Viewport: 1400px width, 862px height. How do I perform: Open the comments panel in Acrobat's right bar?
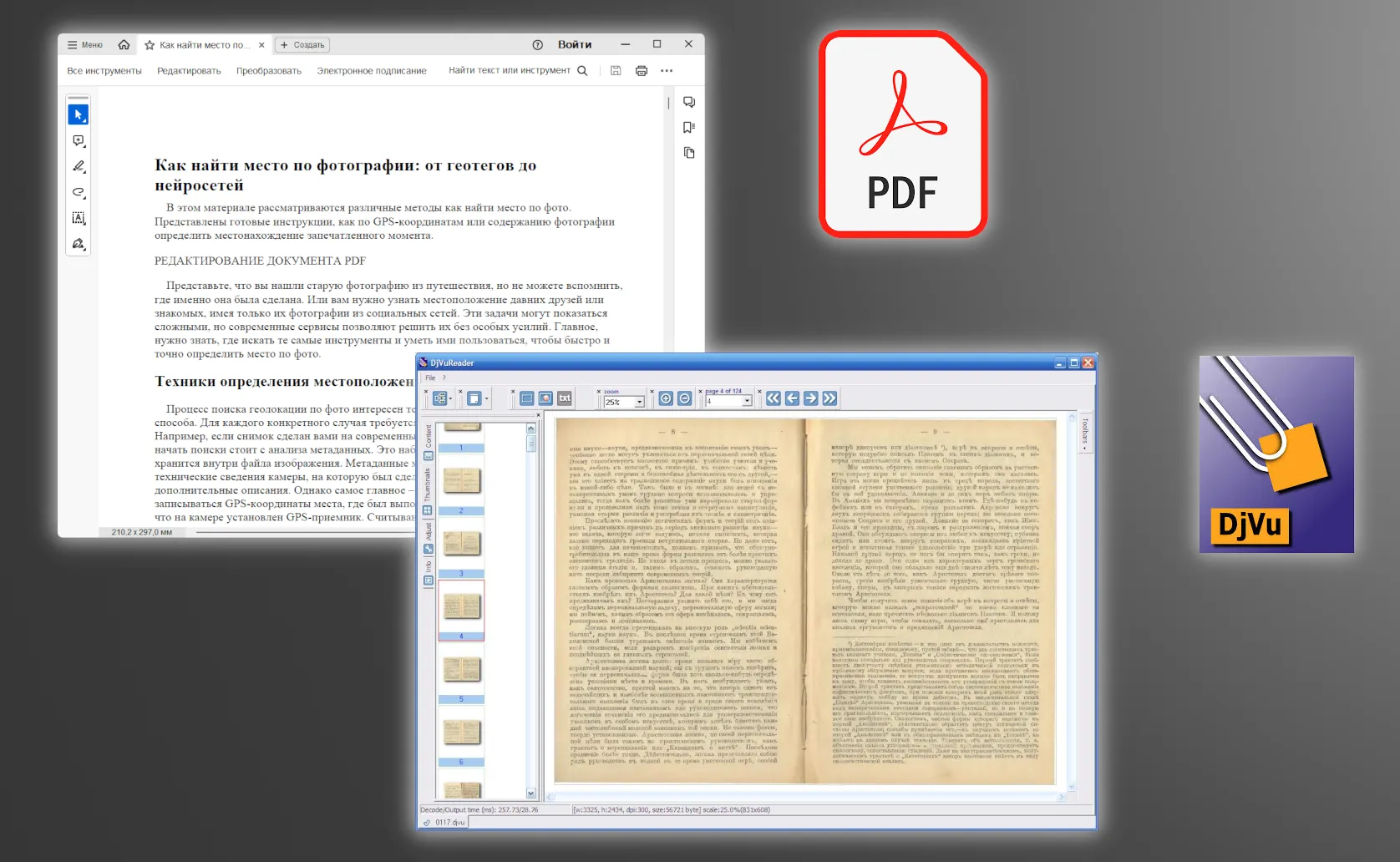[688, 103]
